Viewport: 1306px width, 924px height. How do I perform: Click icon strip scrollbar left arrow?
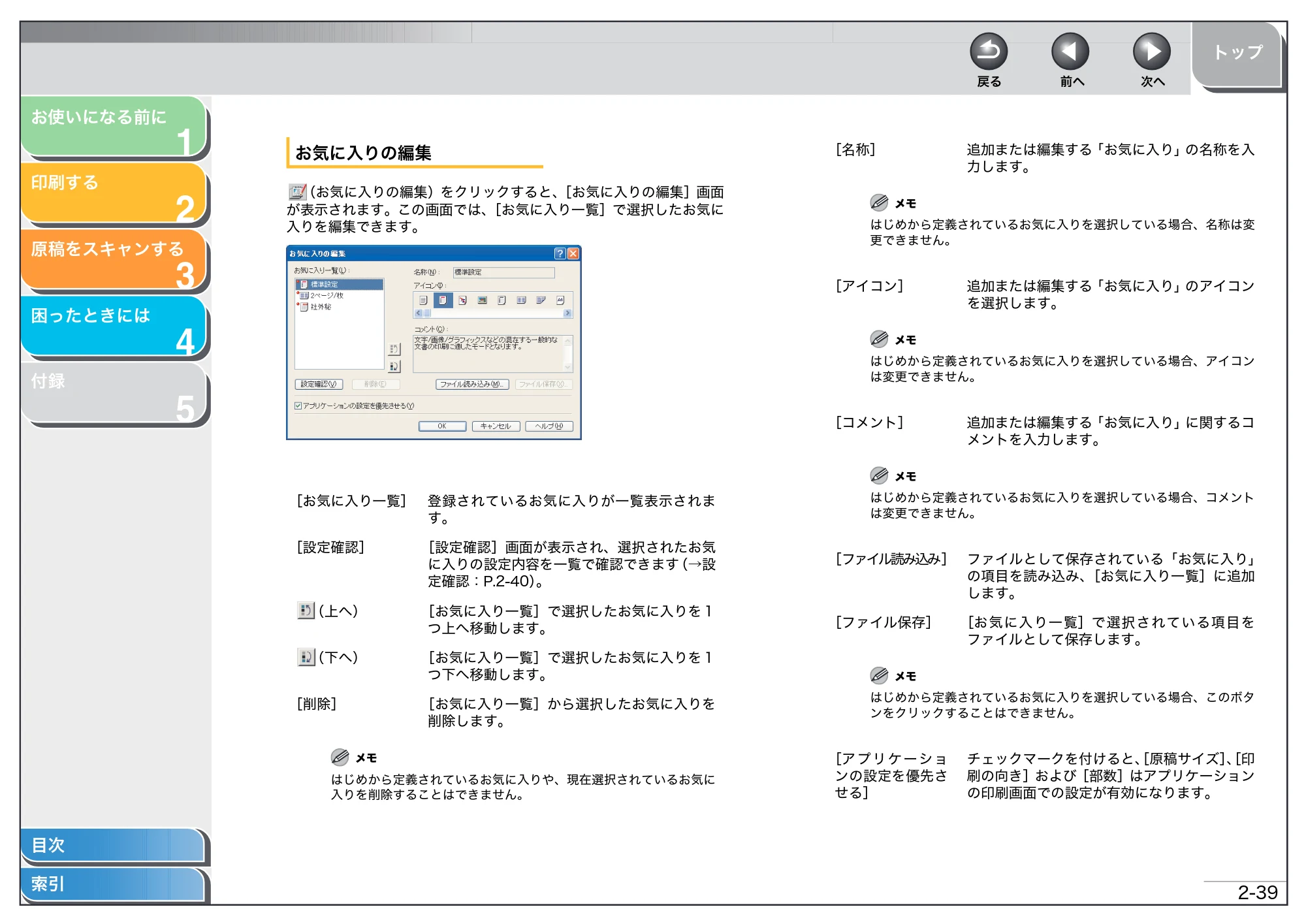[x=419, y=313]
